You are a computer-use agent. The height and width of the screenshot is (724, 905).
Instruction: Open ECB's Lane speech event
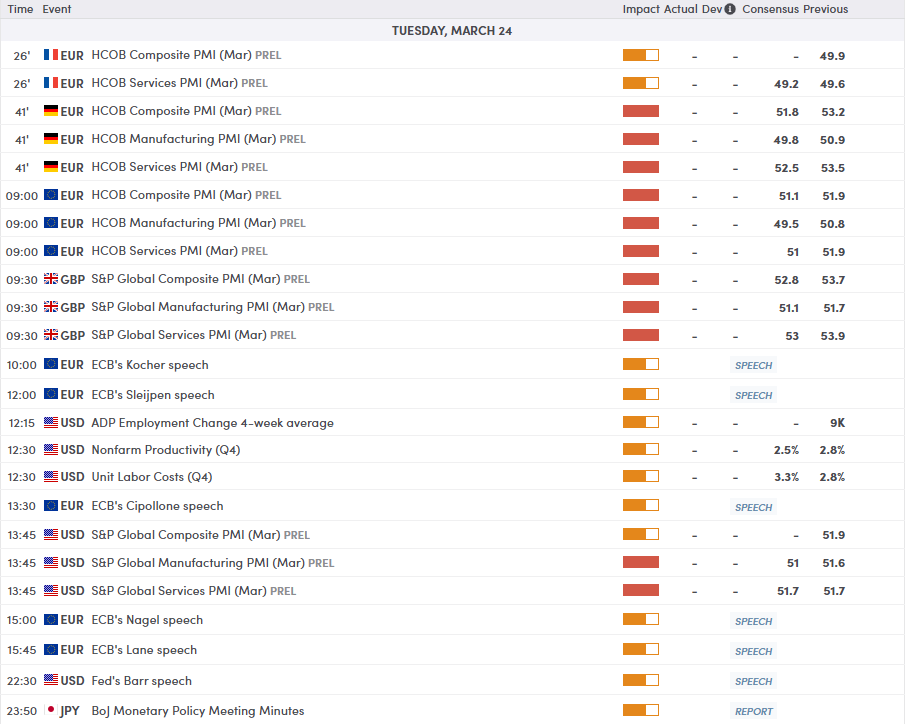point(144,650)
